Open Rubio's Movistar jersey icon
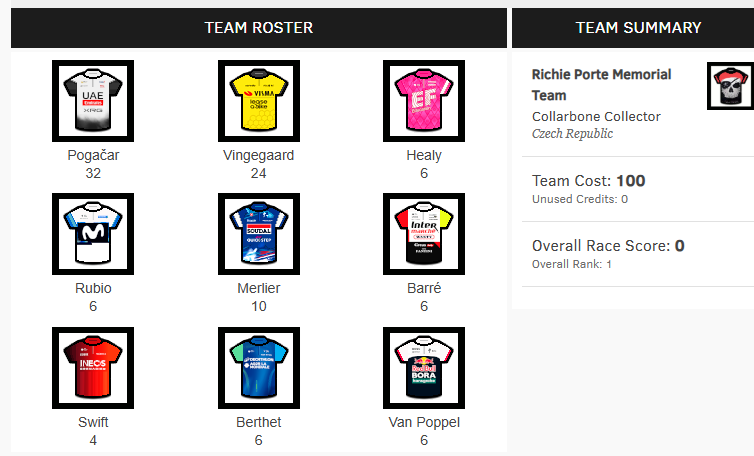This screenshot has width=754, height=456. [x=93, y=234]
